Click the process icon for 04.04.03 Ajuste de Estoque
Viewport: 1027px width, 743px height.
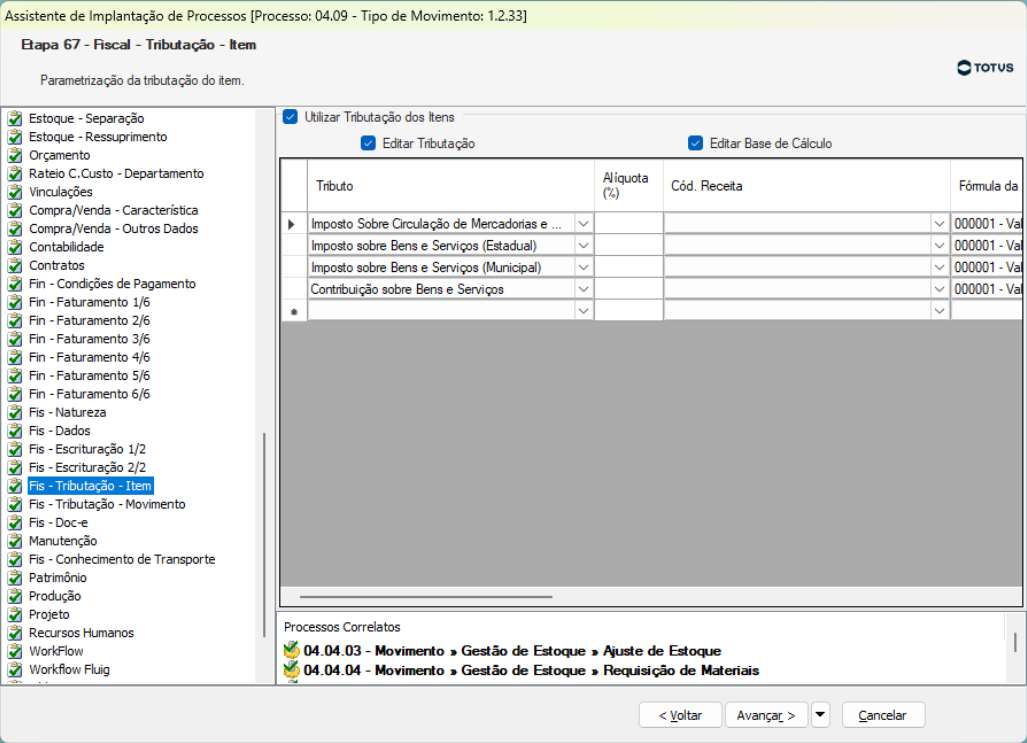[x=291, y=650]
